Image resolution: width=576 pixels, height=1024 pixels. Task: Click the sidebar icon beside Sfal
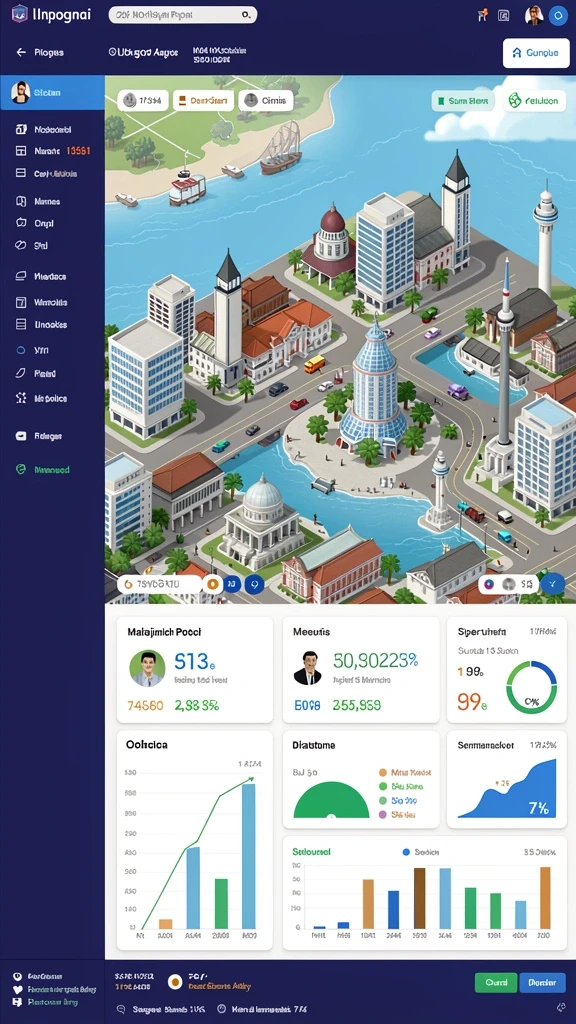[20, 246]
